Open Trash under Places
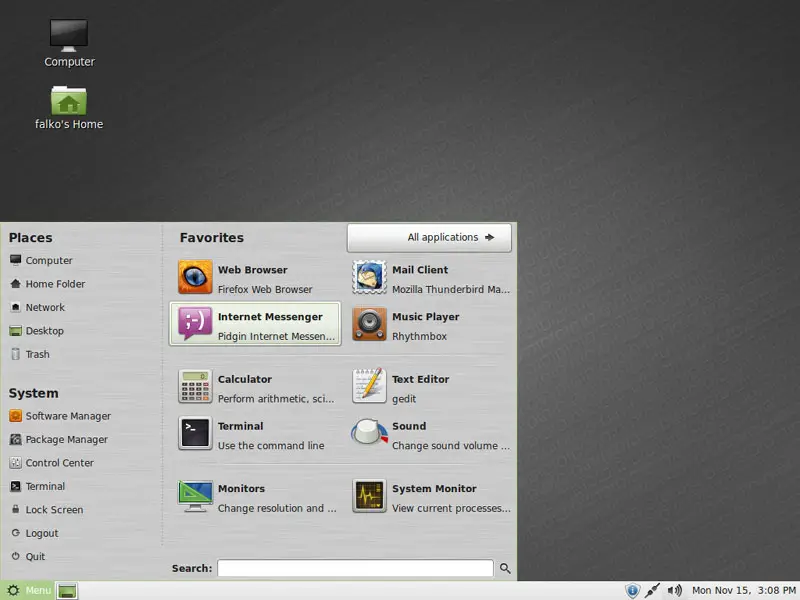Screen dimensions: 800x600 coord(30,354)
